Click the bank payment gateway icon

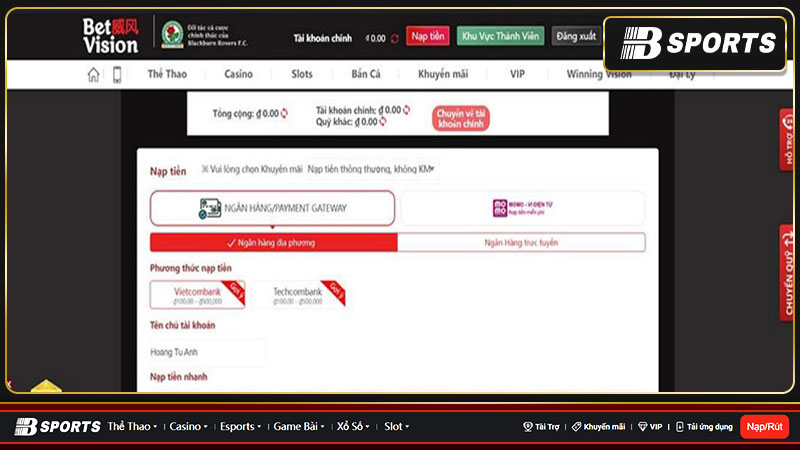210,208
